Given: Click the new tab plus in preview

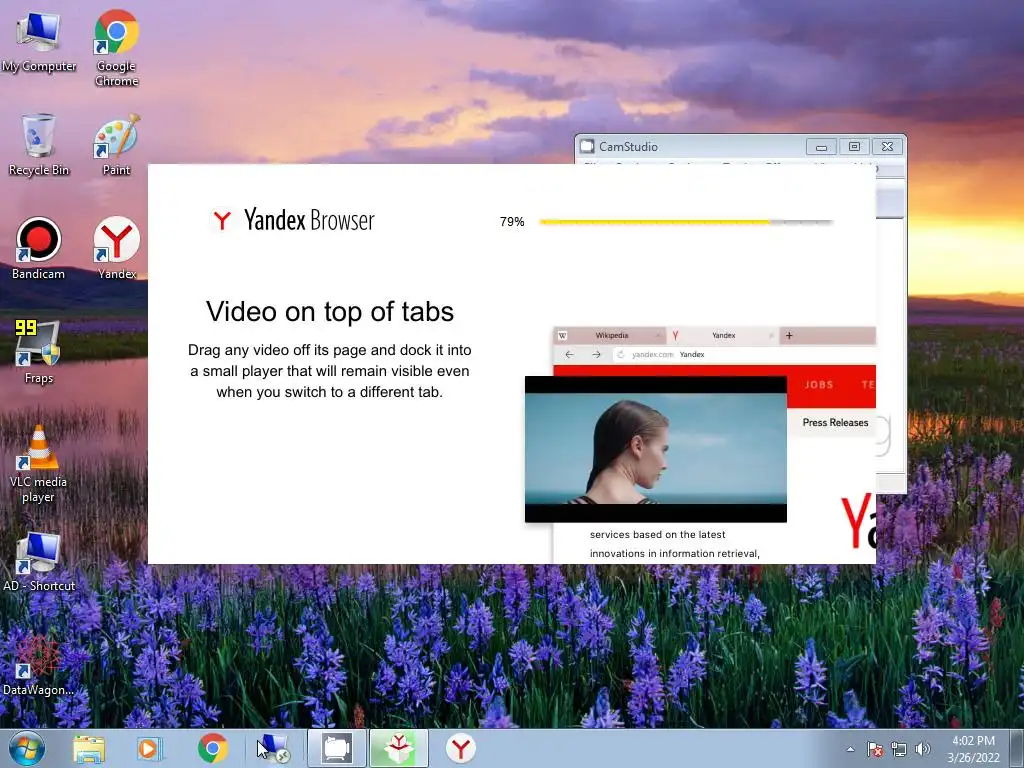Looking at the screenshot, I should point(789,336).
